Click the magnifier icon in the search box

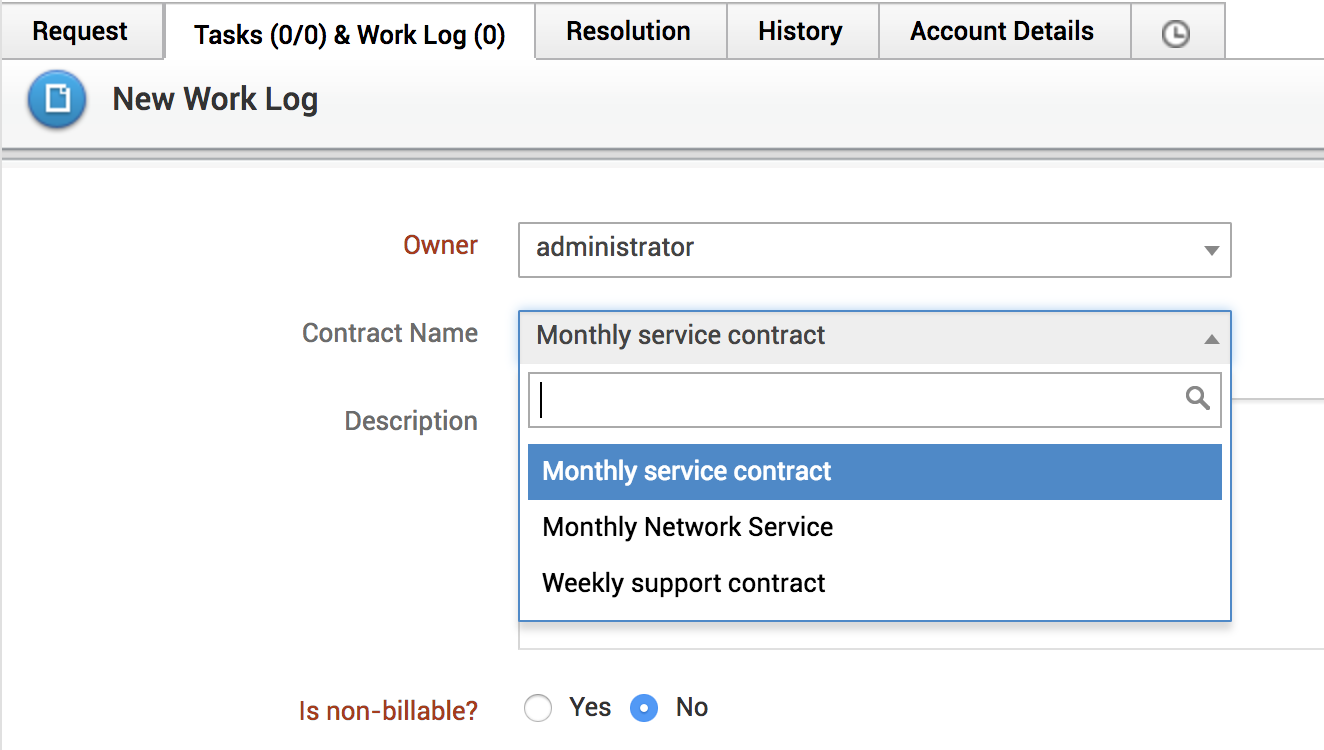click(x=1197, y=399)
